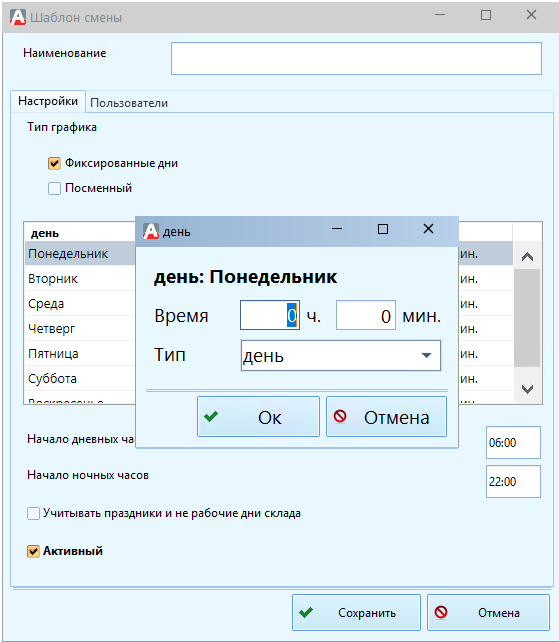The height and width of the screenshot is (642, 559).
Task: Toggle the Фиксированные дни checkbox
Action: 54,163
